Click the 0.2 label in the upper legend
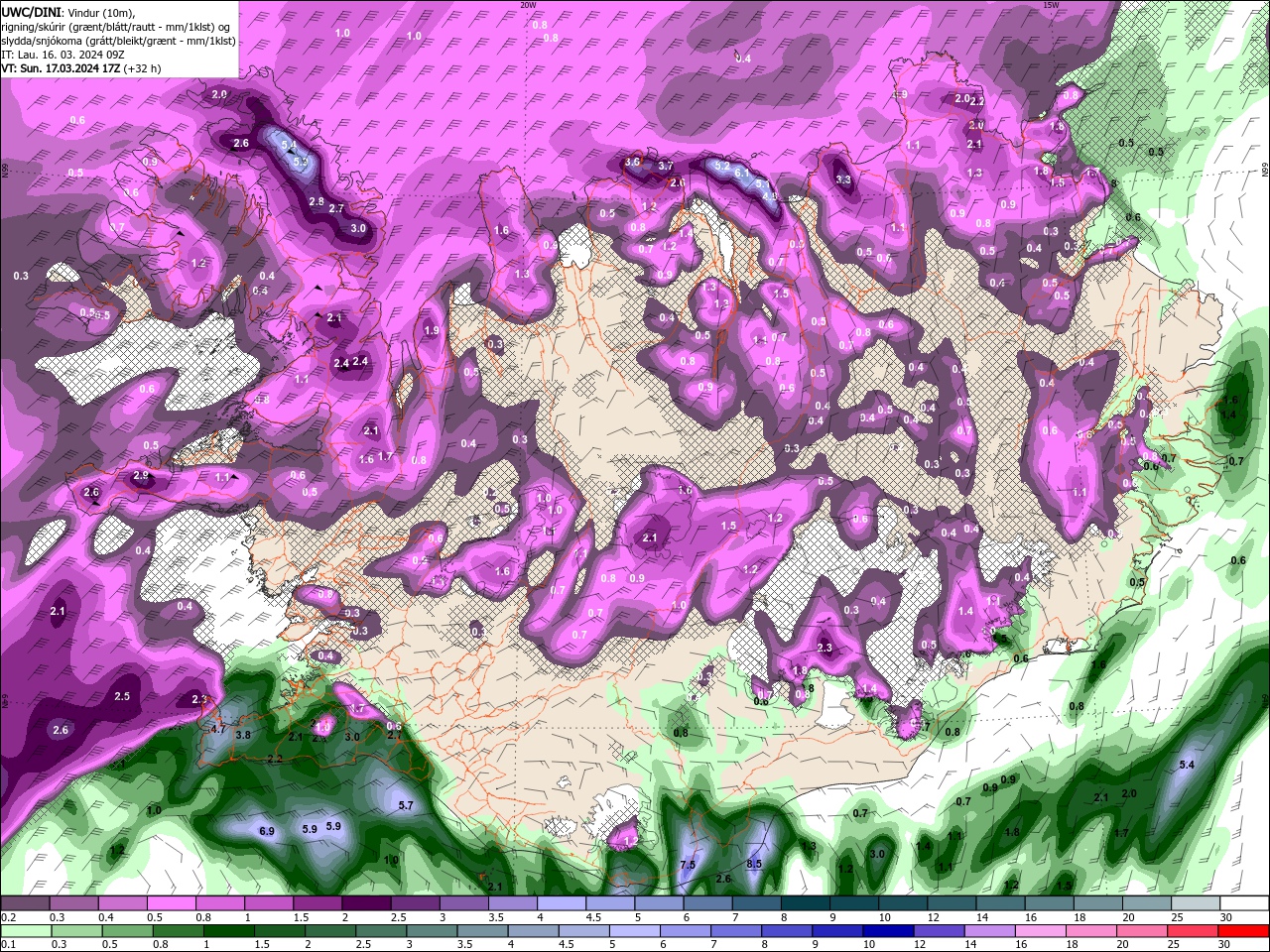 click(x=9, y=917)
